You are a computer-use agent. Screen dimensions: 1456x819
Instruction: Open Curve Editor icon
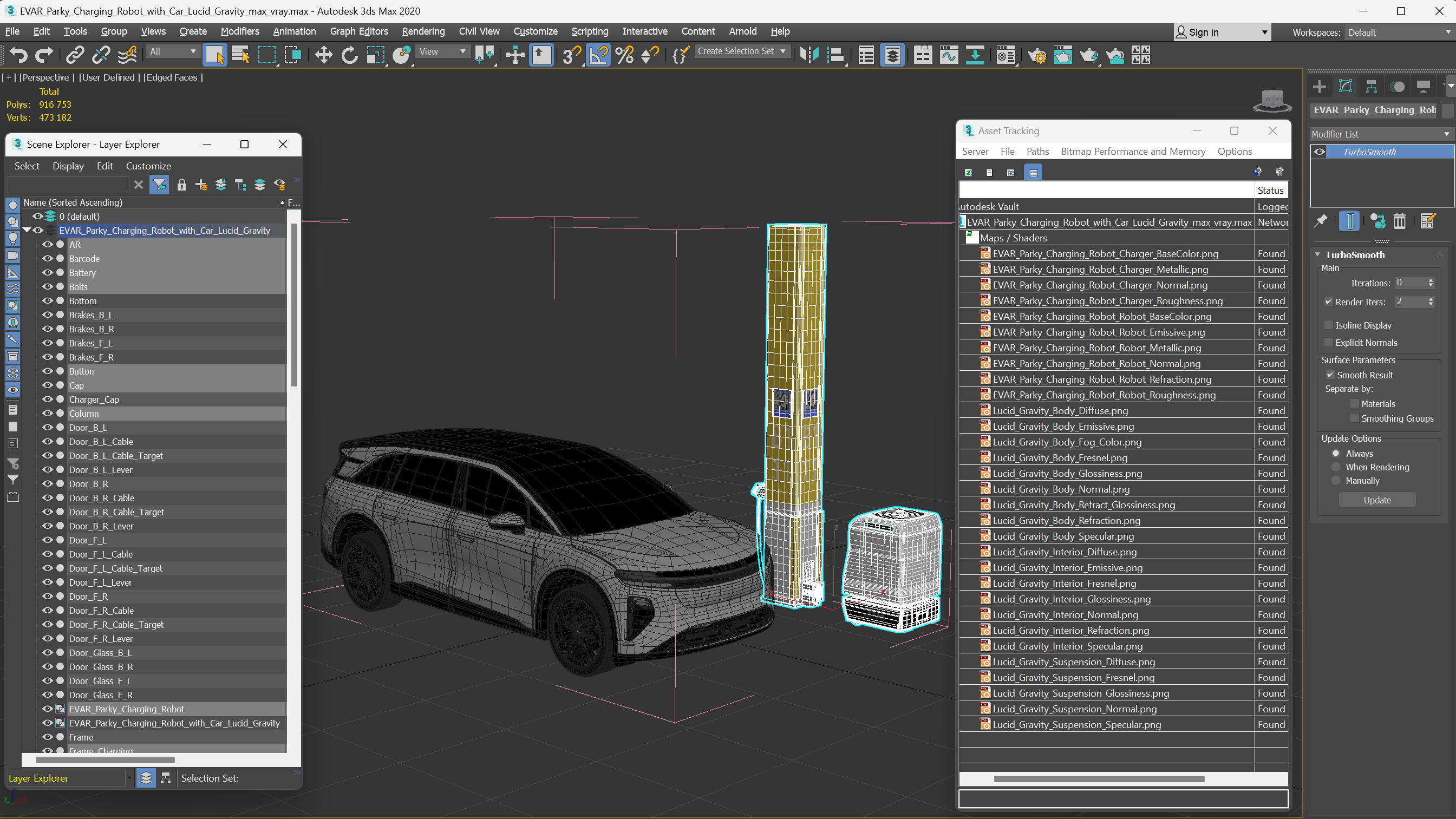949,55
